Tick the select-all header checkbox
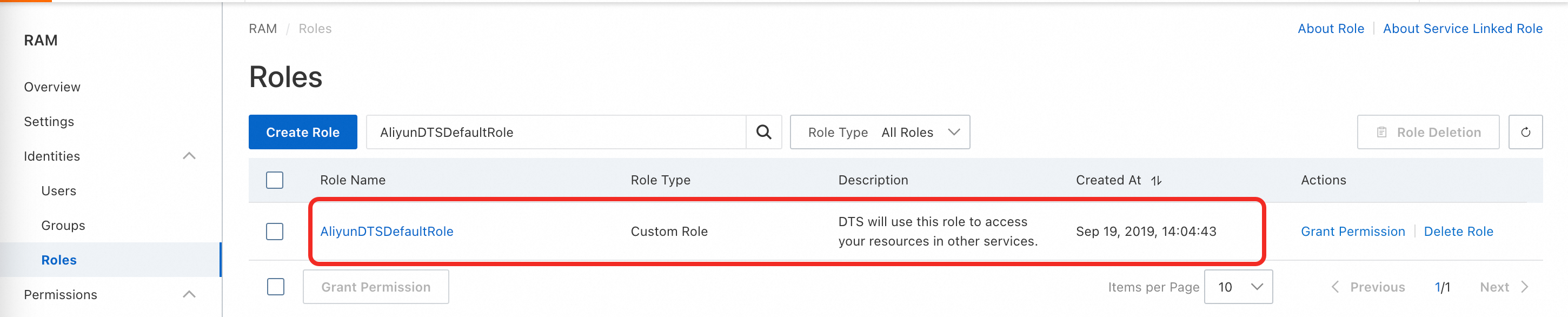The width and height of the screenshot is (1568, 317). pos(275,180)
